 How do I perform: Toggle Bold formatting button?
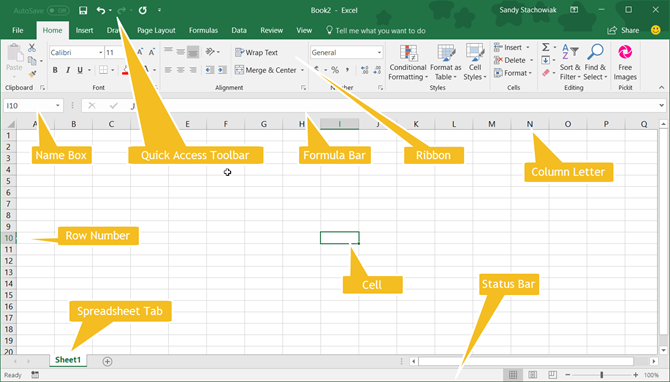55,70
